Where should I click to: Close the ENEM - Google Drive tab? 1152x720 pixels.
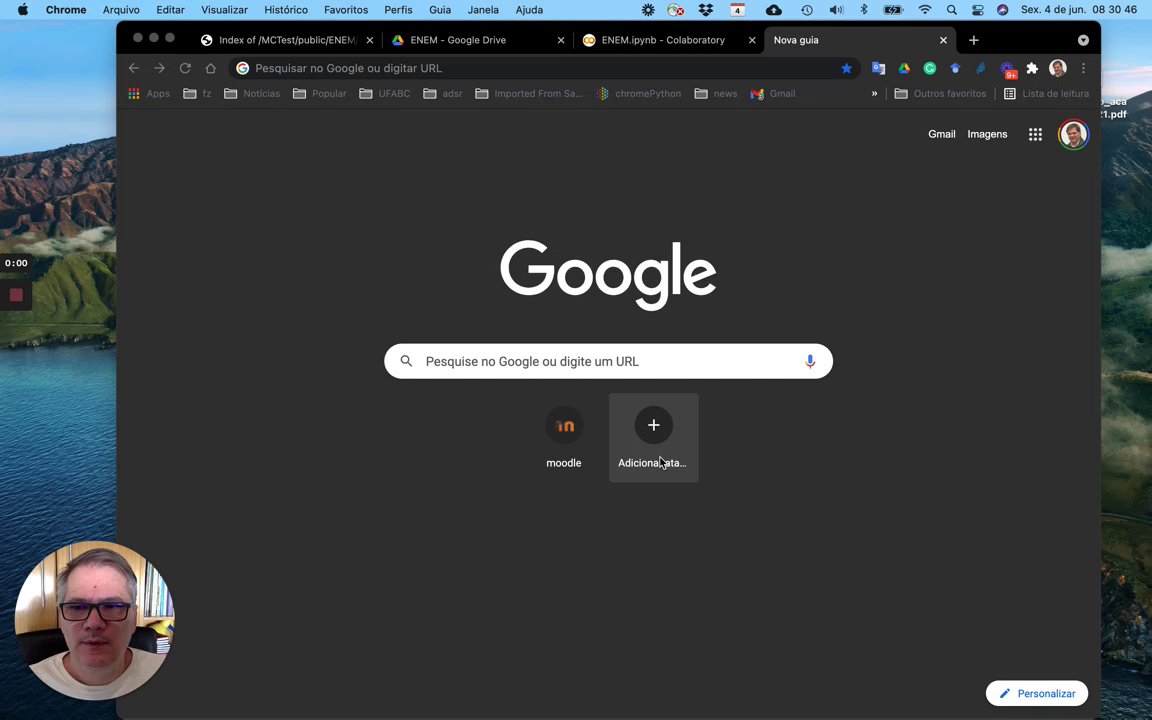click(x=561, y=40)
